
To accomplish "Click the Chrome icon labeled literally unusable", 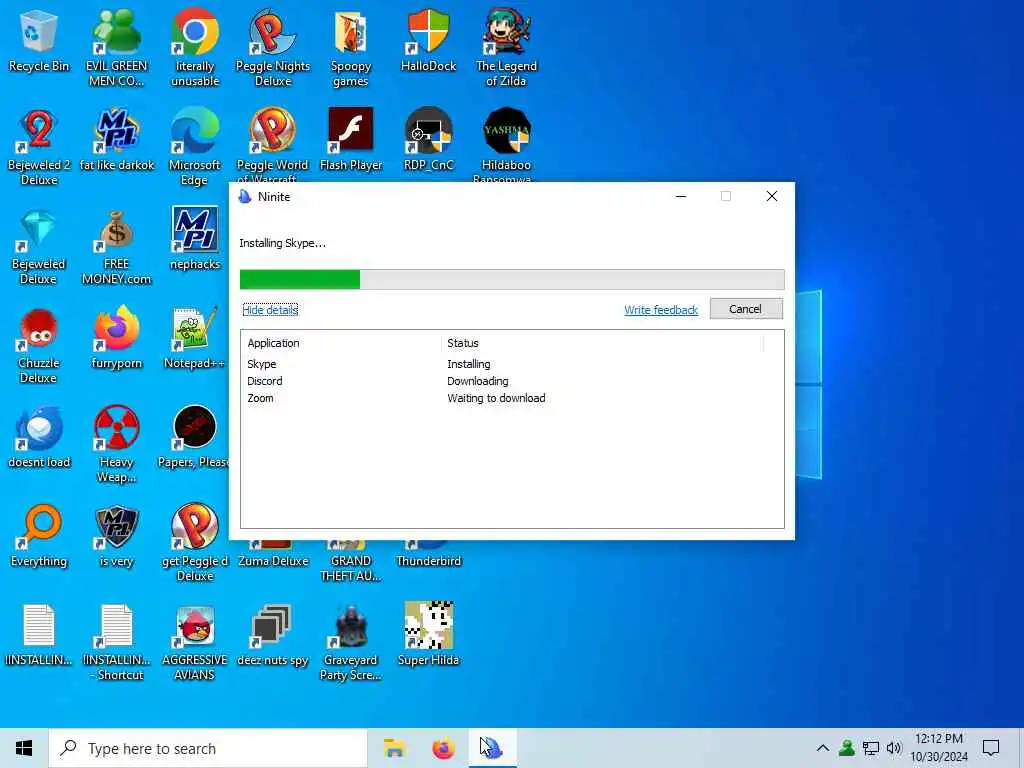I will 195,47.
